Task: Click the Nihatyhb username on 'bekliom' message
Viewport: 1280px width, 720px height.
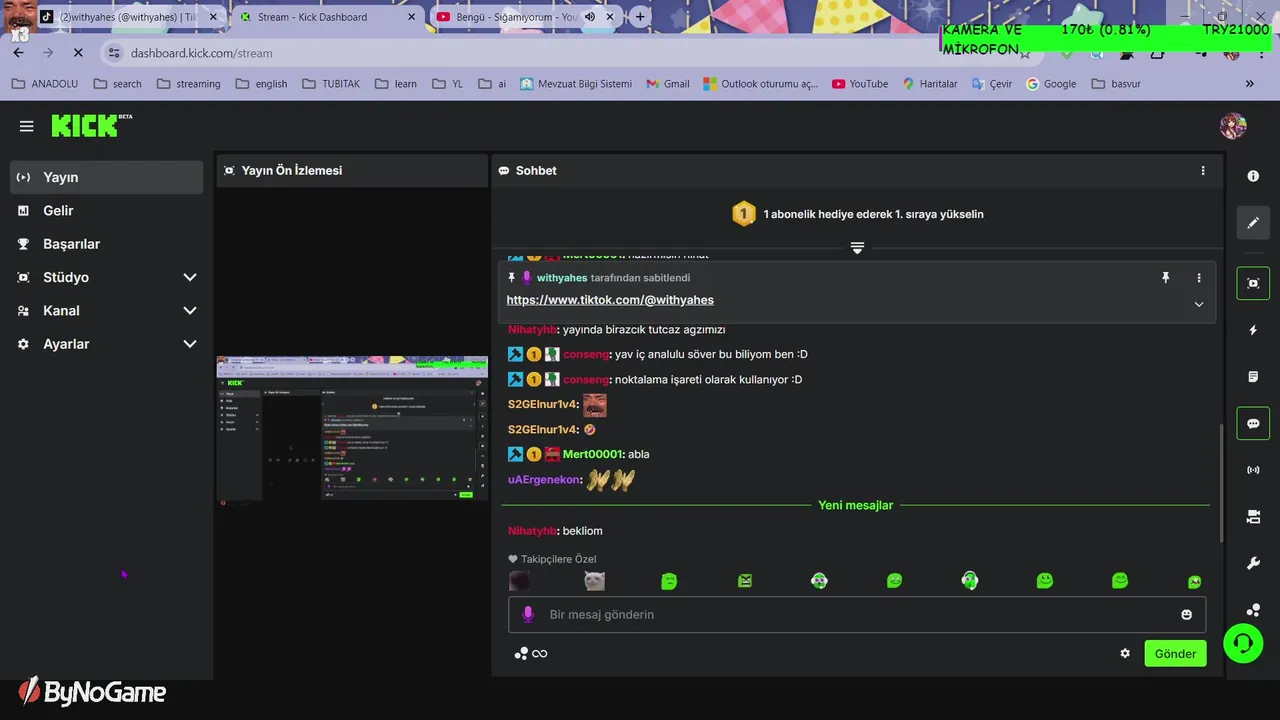Action: 532,531
